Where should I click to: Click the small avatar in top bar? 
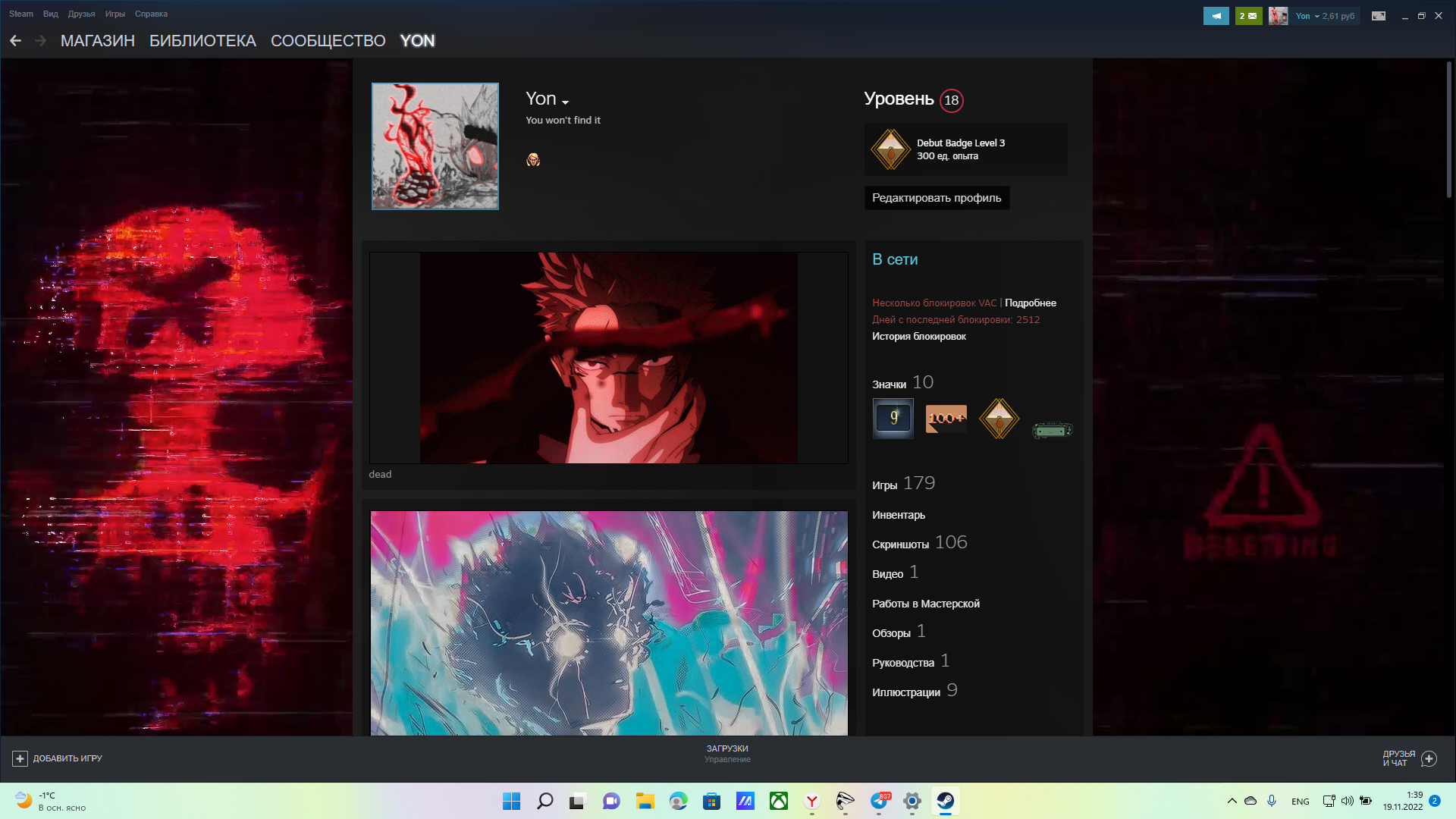[1278, 16]
